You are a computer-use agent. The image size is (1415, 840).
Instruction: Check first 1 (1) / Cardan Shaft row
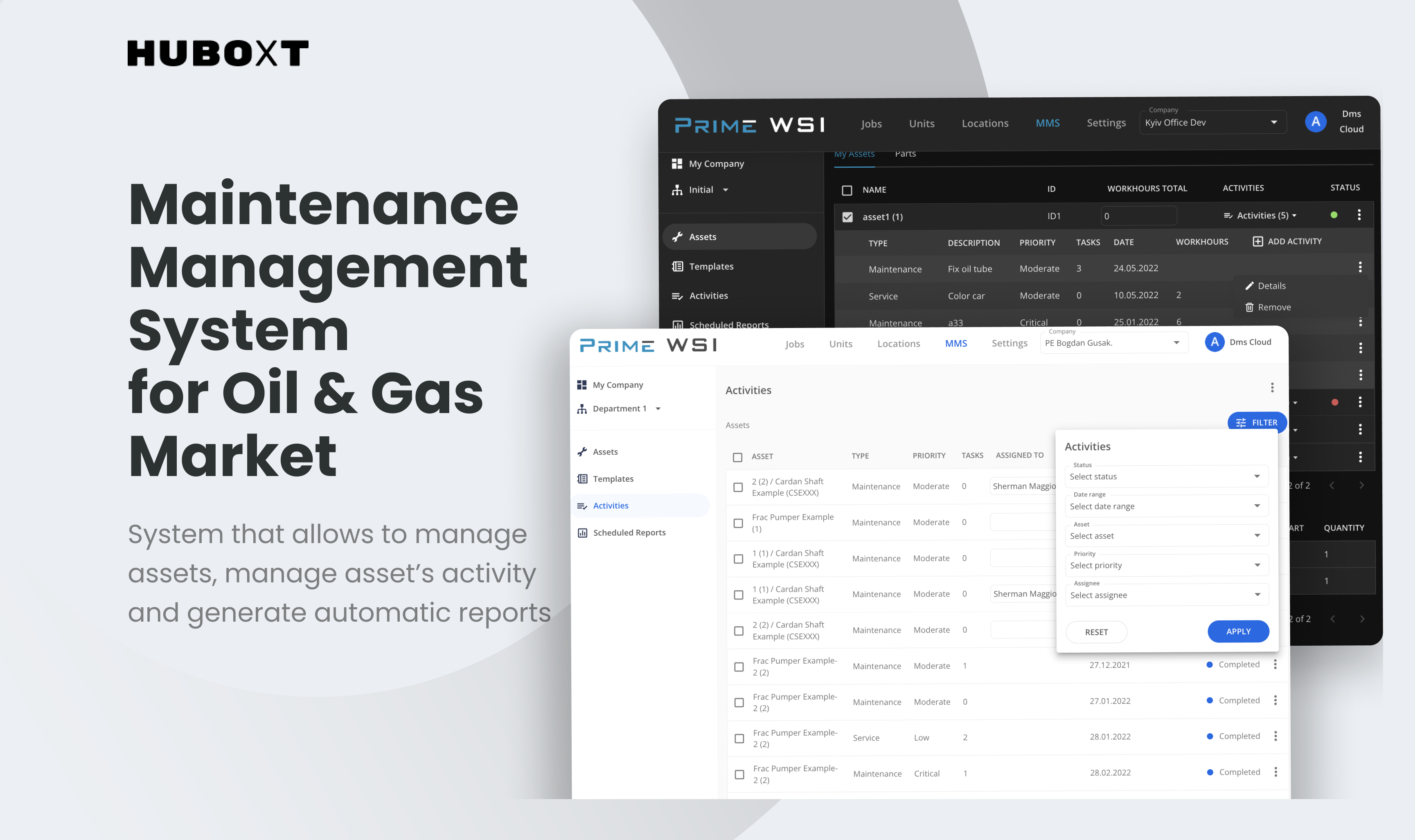tap(738, 559)
